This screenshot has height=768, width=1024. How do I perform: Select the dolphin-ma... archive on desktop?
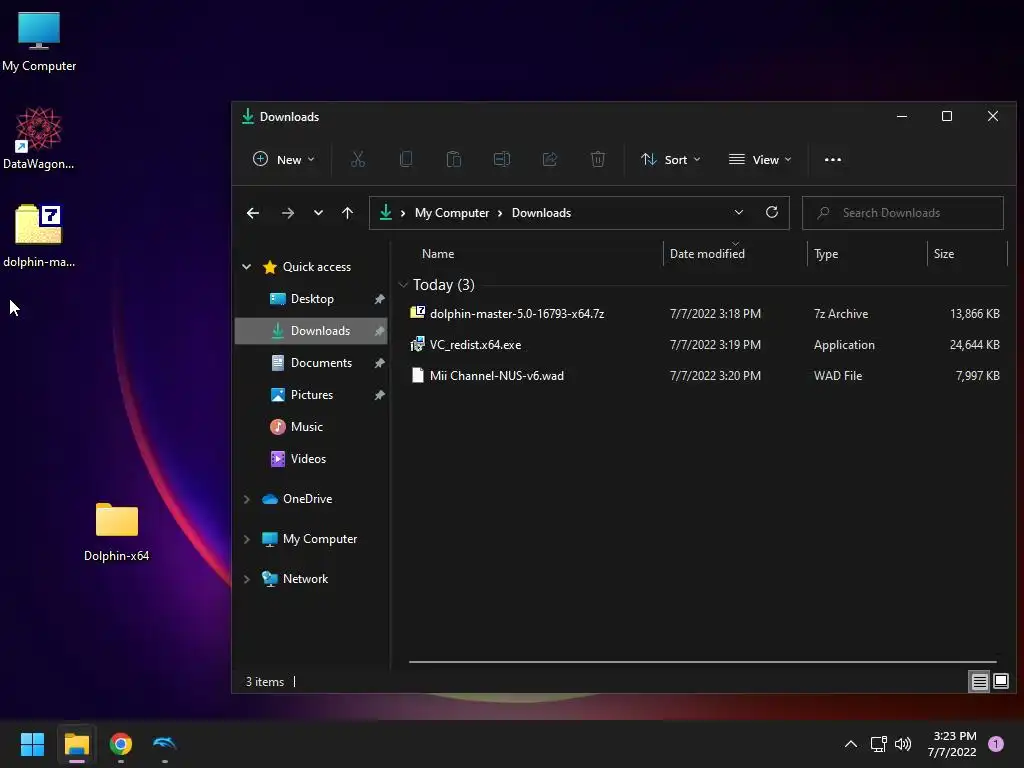tap(39, 236)
